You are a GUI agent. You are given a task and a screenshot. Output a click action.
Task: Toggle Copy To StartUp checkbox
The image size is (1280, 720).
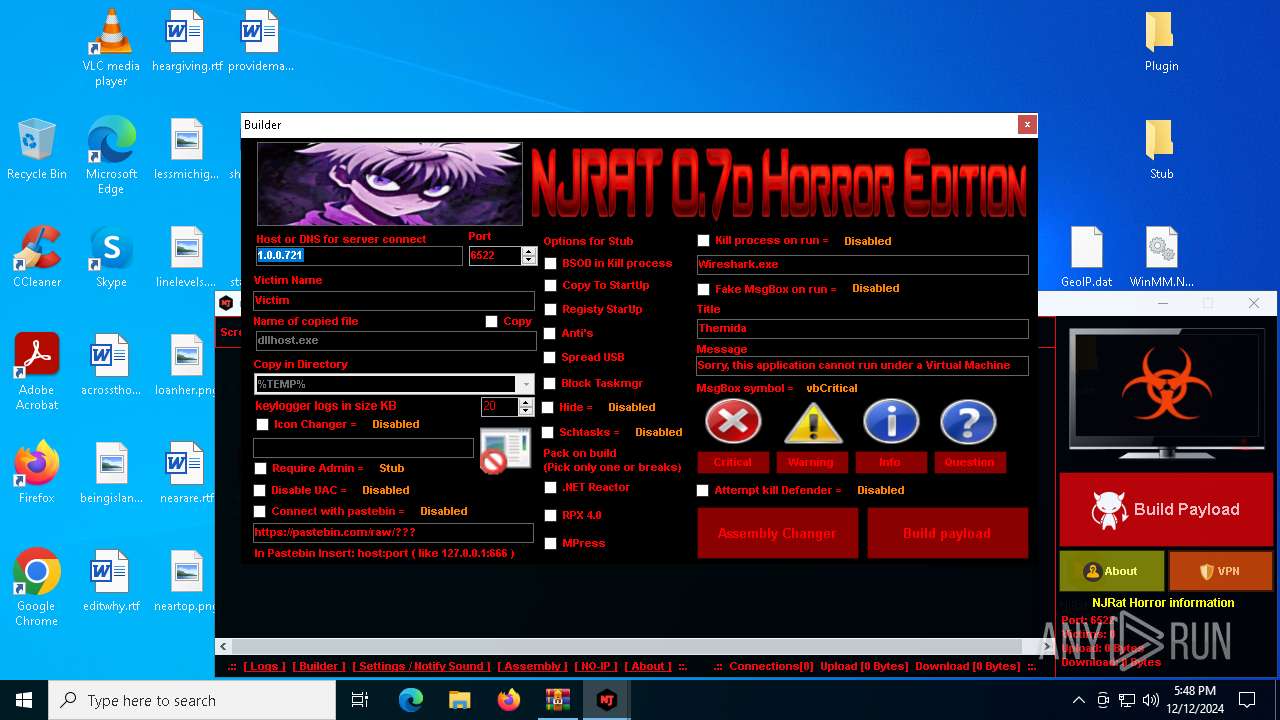pos(550,285)
